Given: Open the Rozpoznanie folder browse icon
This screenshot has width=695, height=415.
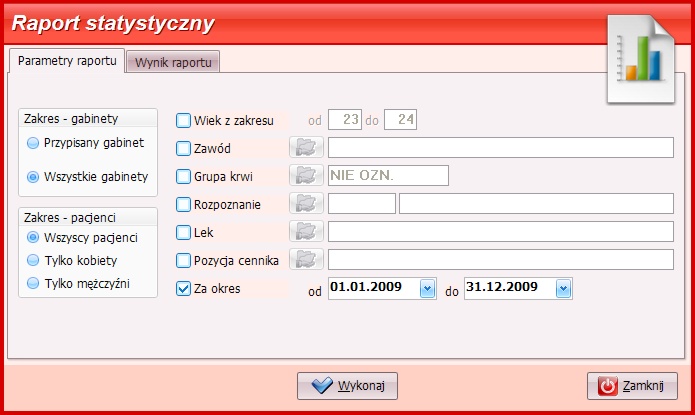Looking at the screenshot, I should coord(305,204).
